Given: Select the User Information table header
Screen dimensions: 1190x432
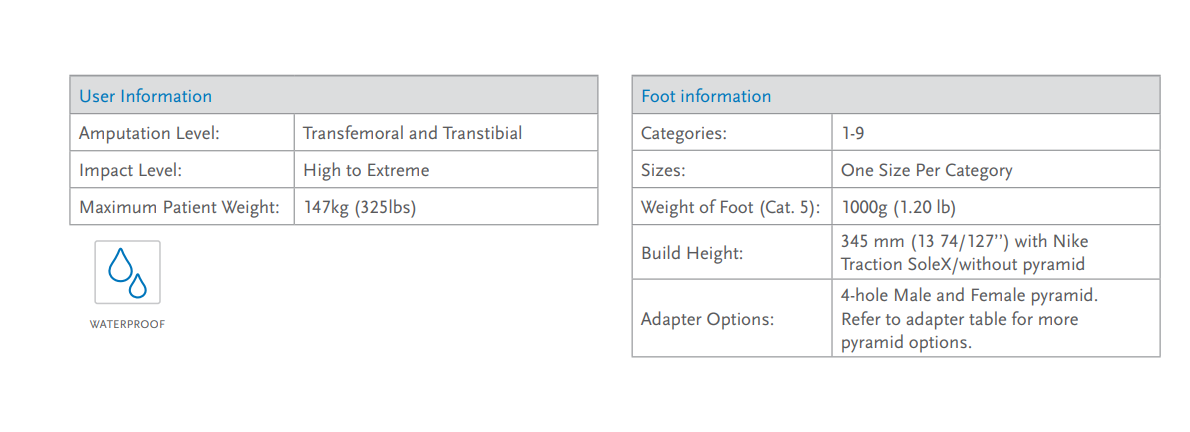Looking at the screenshot, I should [x=334, y=95].
